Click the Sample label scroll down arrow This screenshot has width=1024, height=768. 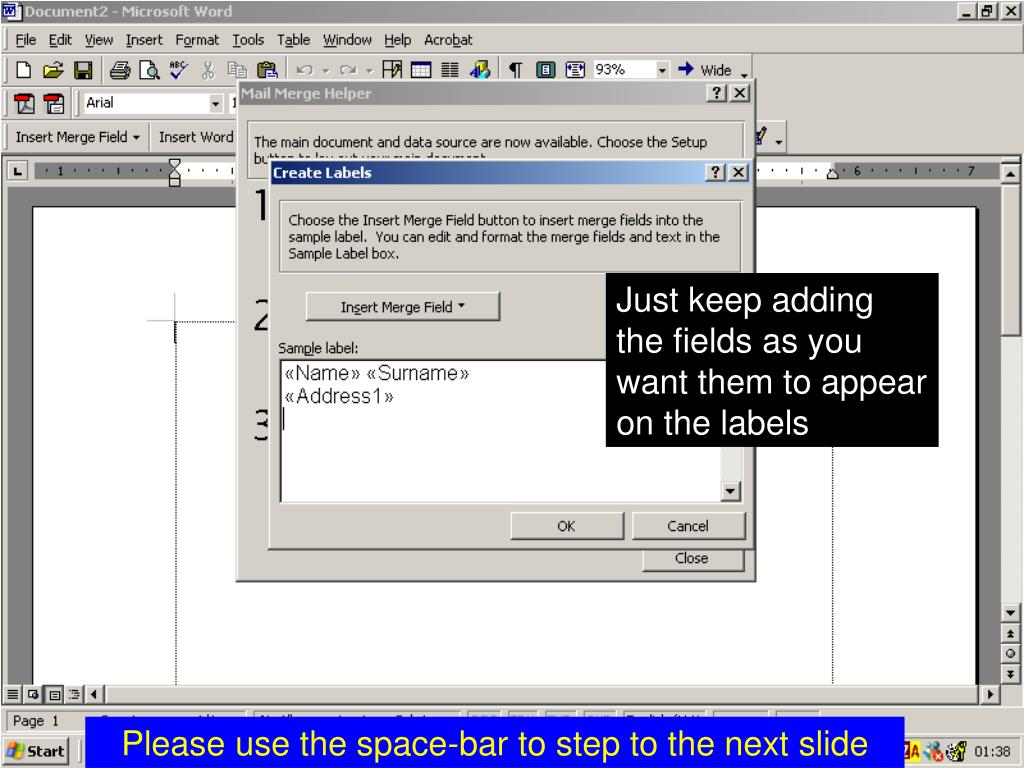point(731,491)
